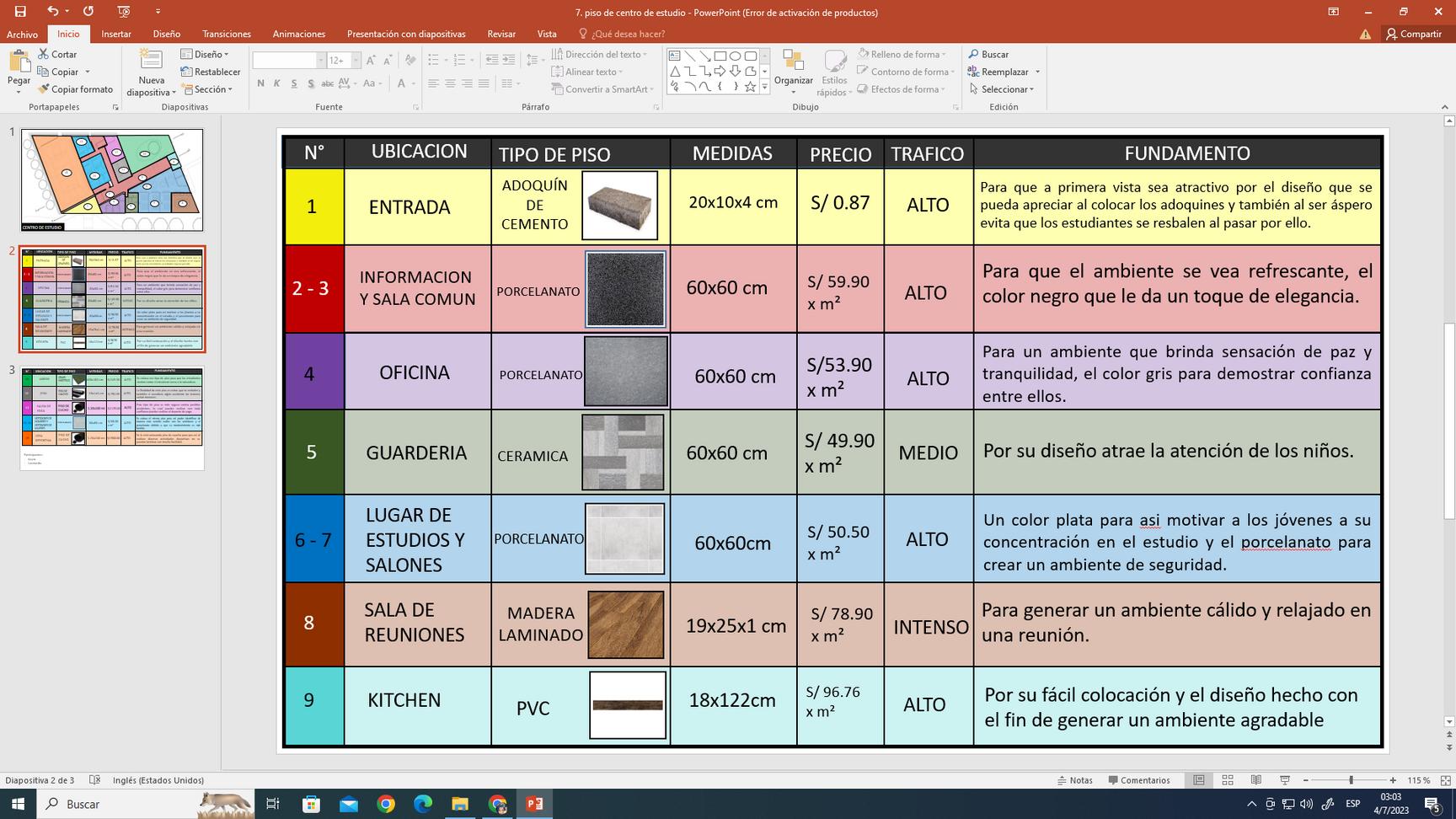Image resolution: width=1456 pixels, height=819 pixels.
Task: Expand the Diseño layout dropdown
Action: tap(204, 54)
